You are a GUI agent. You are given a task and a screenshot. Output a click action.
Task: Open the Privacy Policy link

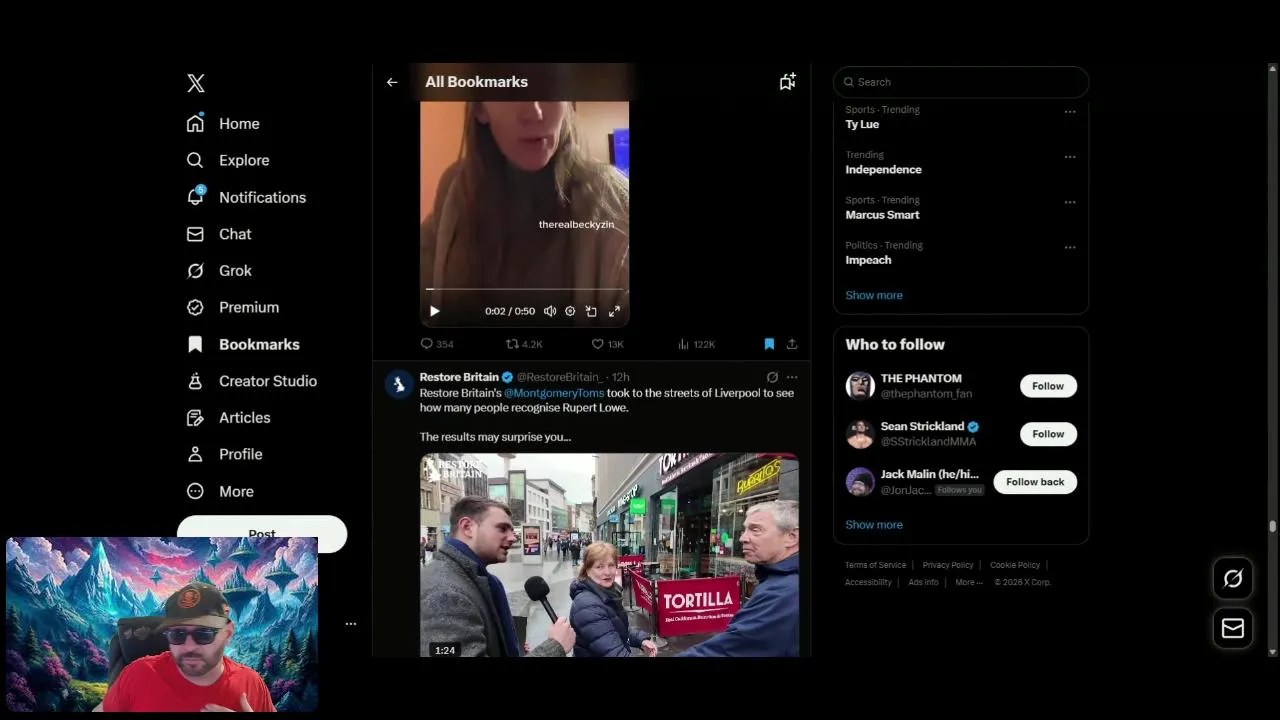click(948, 565)
